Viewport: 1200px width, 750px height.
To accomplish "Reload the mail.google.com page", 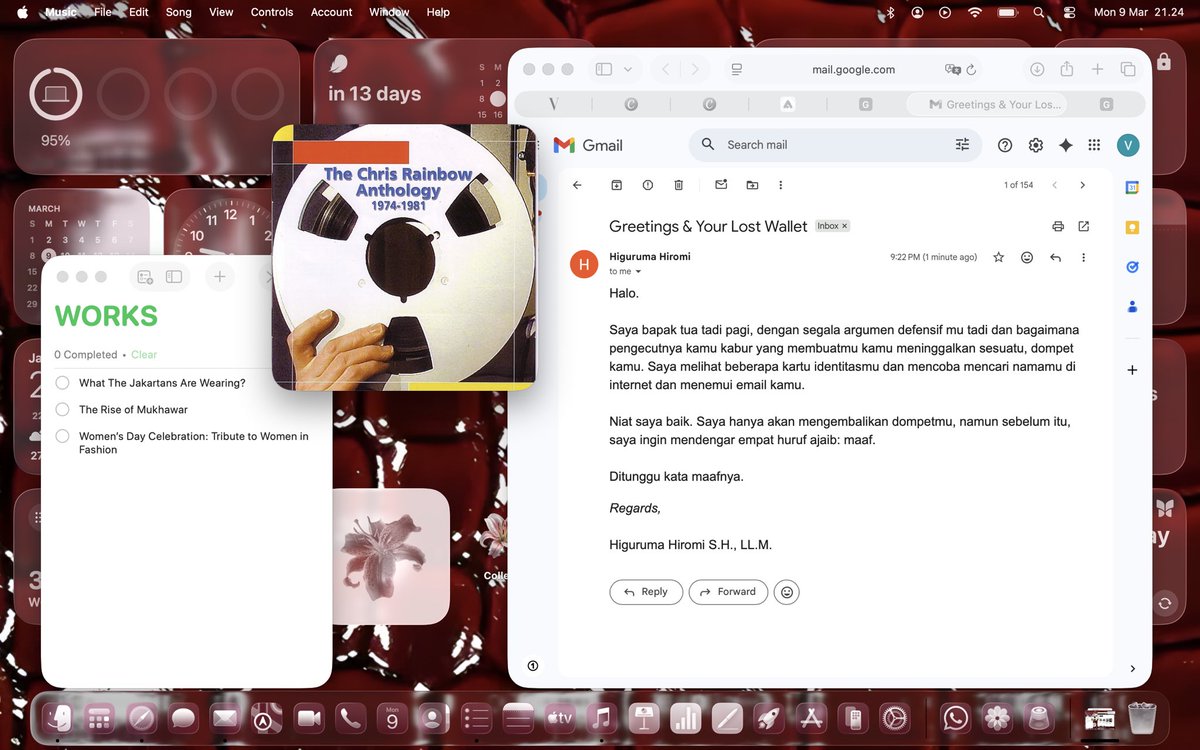I will coord(971,69).
